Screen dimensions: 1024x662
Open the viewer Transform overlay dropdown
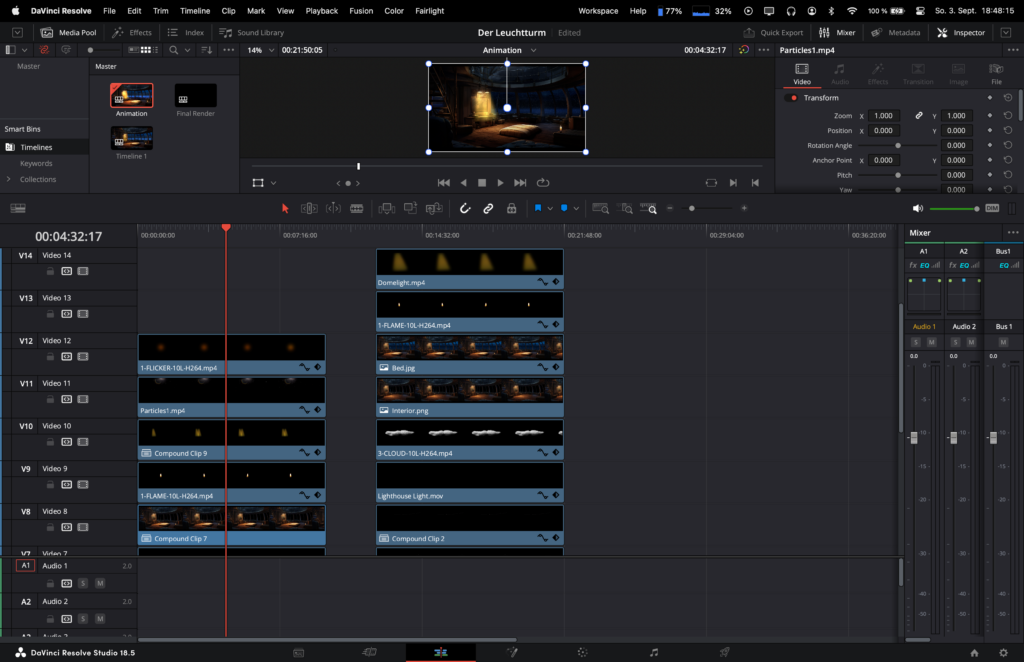click(x=274, y=183)
